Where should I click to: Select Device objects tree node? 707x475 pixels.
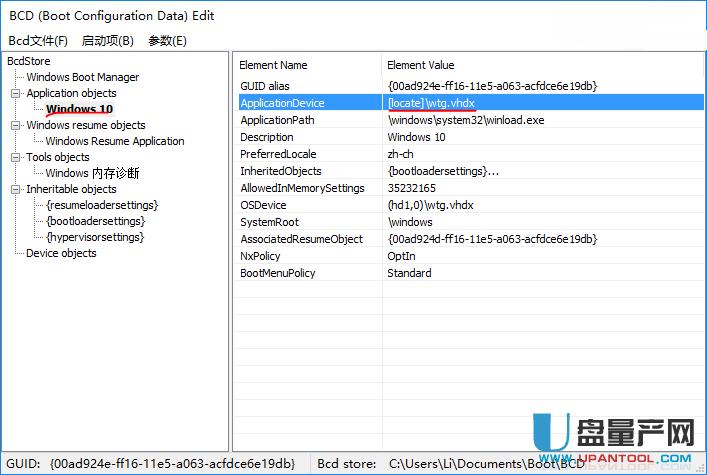click(x=61, y=253)
